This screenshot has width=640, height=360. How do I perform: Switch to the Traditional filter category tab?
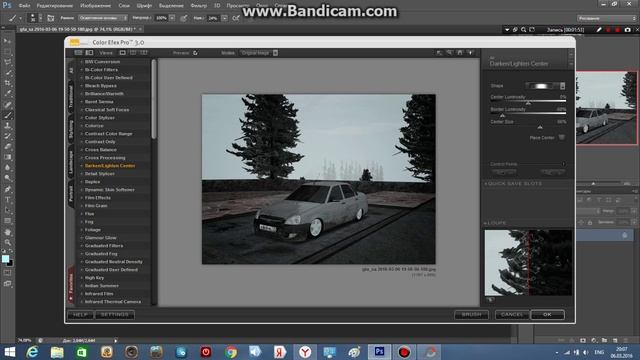tap(71, 97)
